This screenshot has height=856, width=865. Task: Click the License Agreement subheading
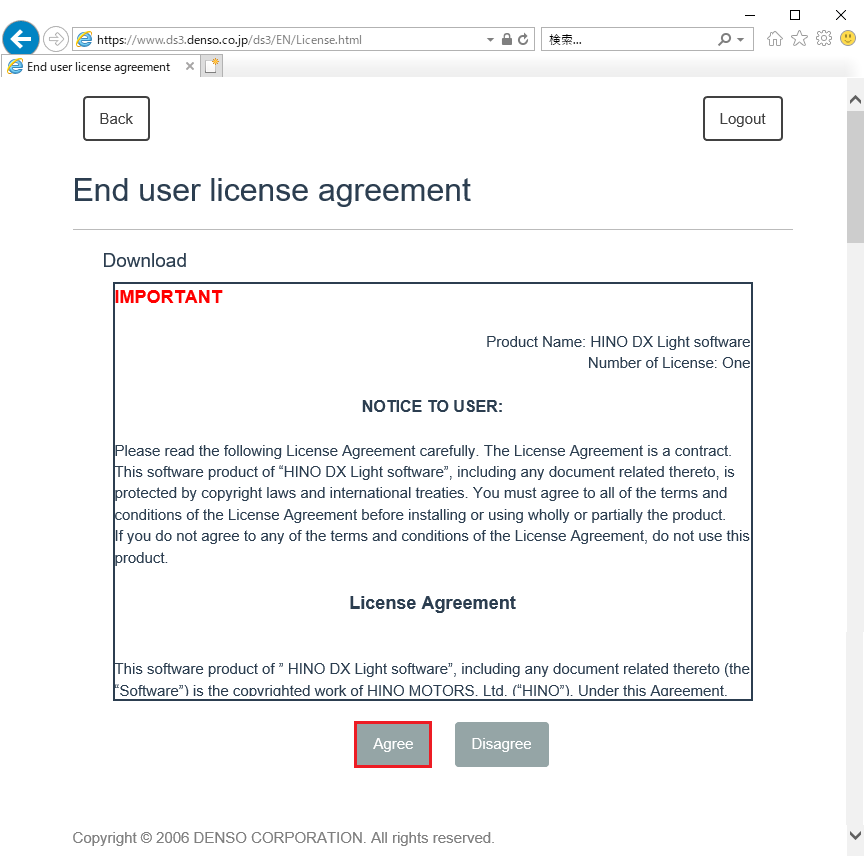tap(432, 603)
